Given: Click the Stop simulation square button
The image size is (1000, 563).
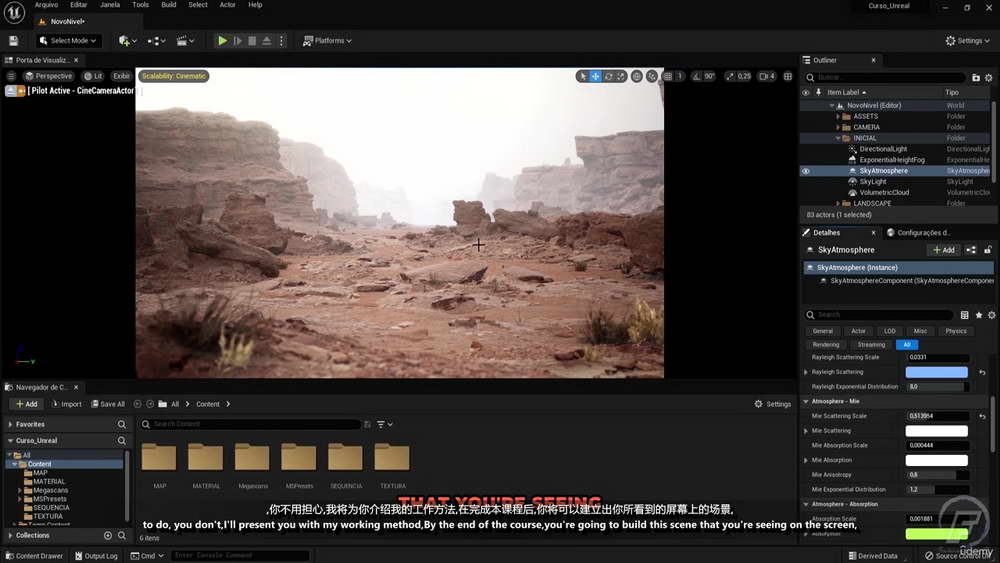Looking at the screenshot, I should click(x=252, y=41).
